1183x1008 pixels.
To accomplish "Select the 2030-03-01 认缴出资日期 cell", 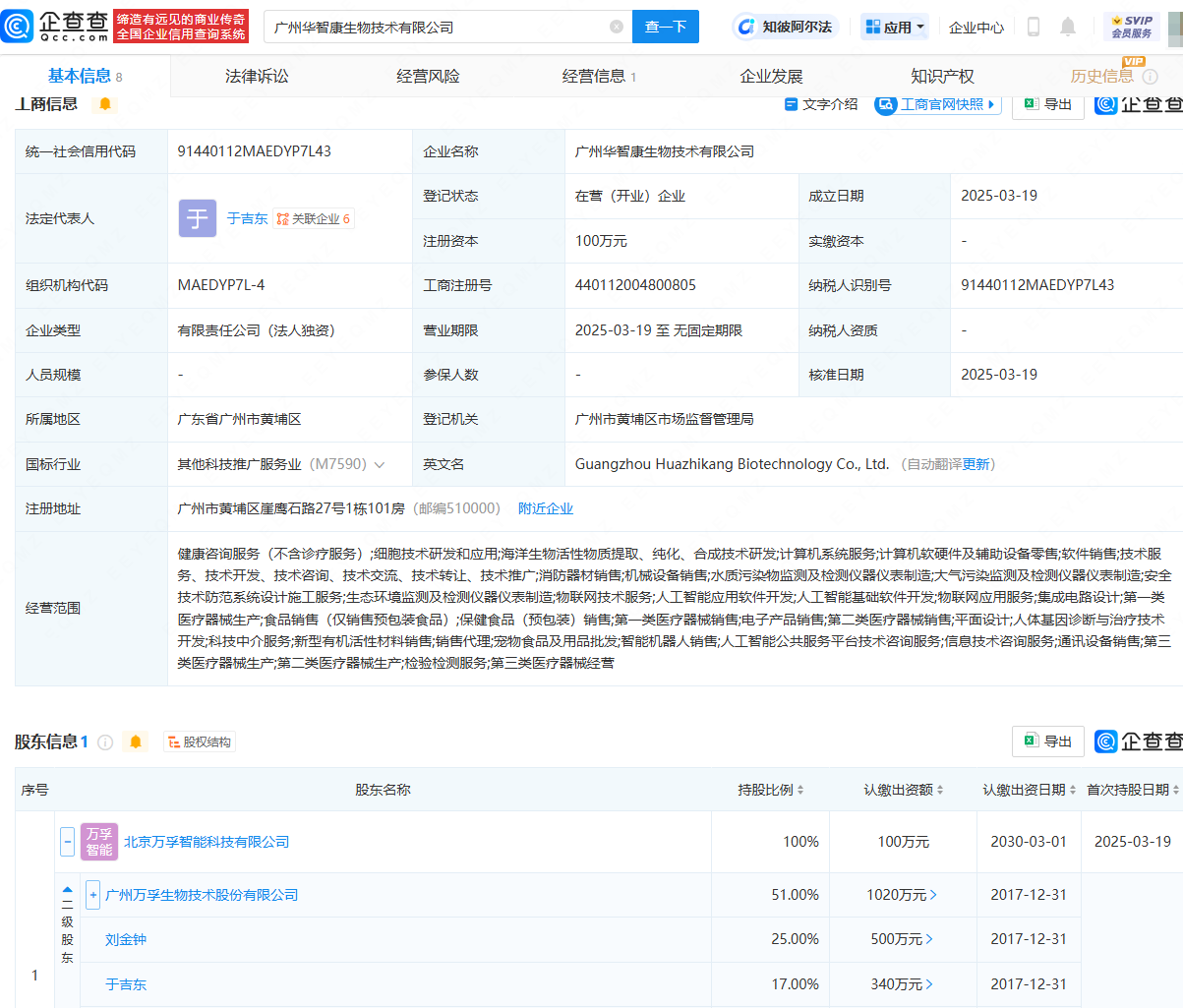I will coord(1029,842).
